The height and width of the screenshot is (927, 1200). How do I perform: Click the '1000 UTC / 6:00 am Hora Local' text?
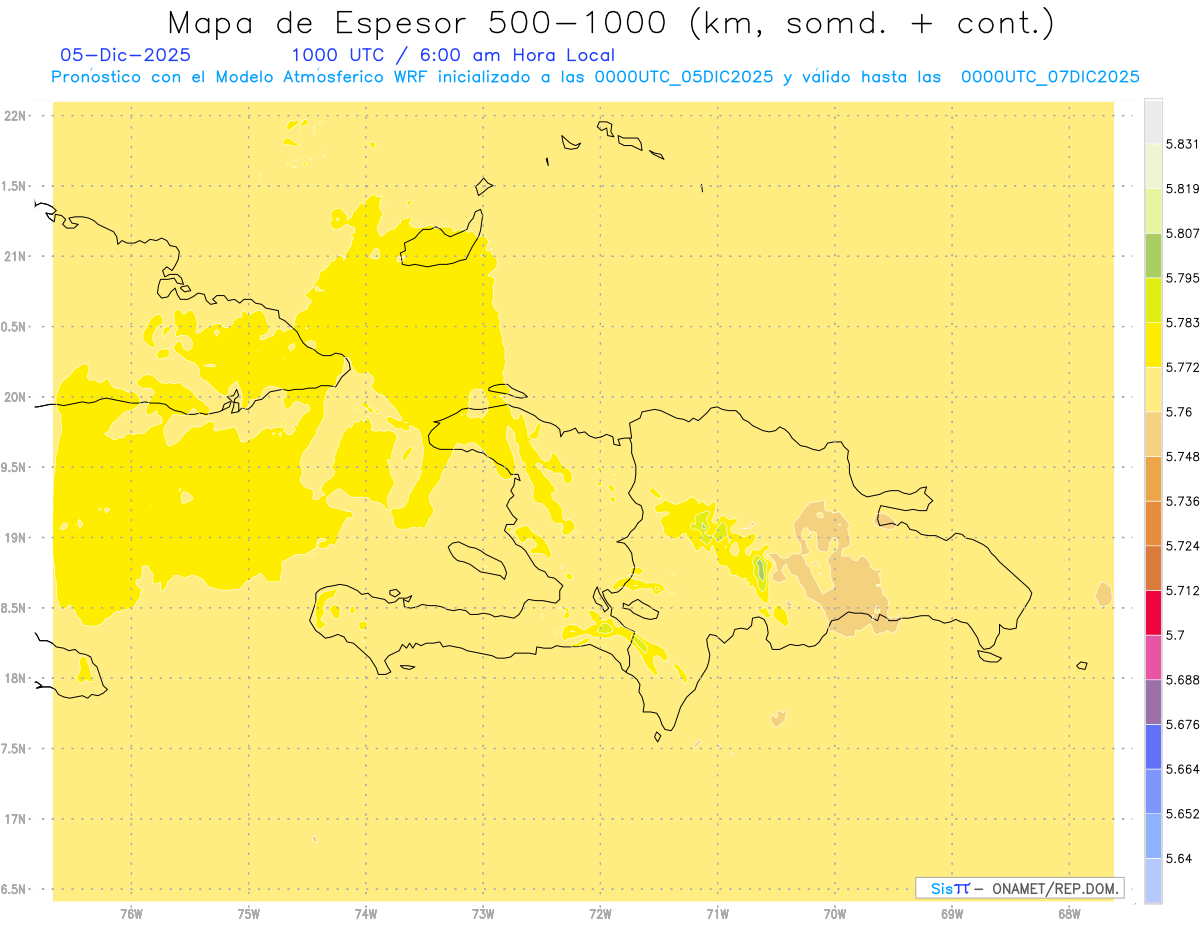point(453,55)
